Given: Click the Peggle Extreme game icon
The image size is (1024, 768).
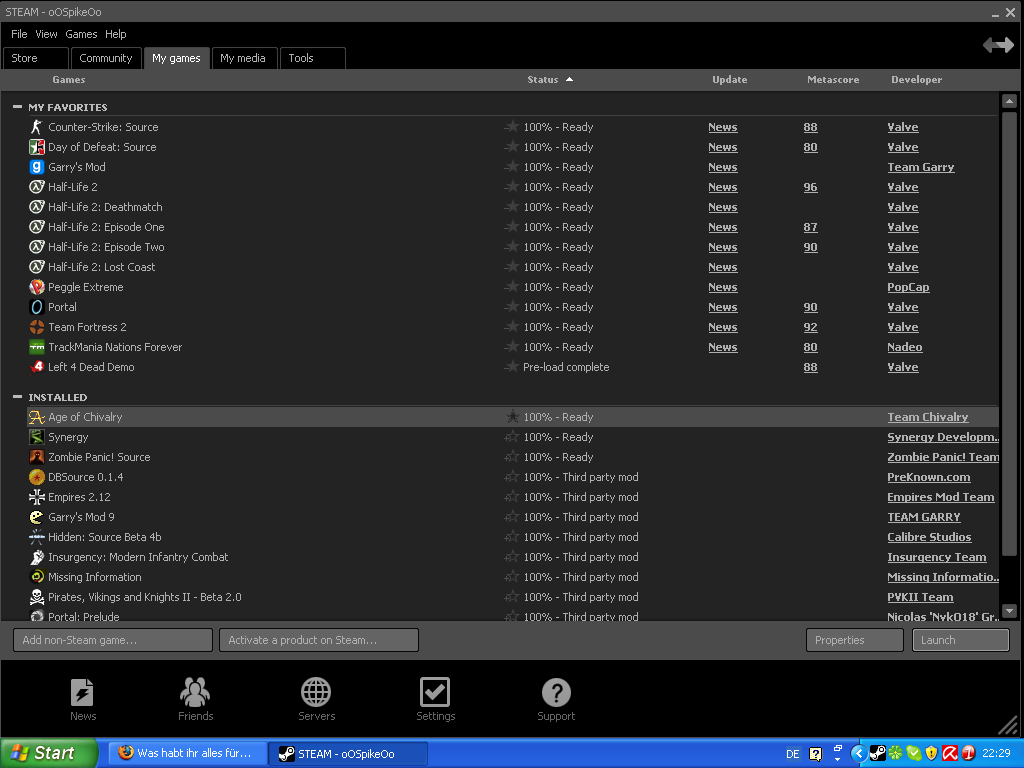Looking at the screenshot, I should coord(37,287).
